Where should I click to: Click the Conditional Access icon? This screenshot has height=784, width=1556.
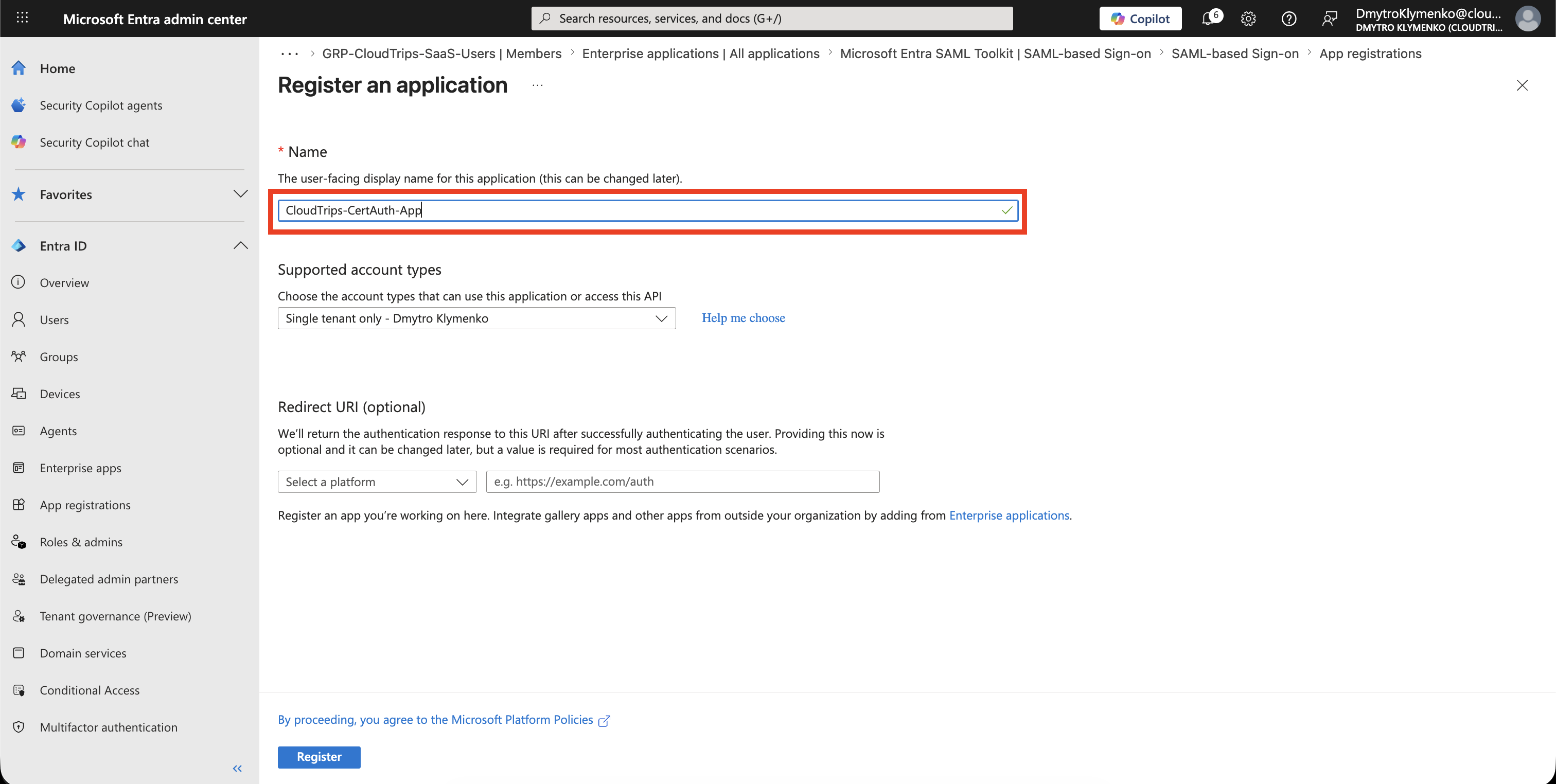(19, 690)
